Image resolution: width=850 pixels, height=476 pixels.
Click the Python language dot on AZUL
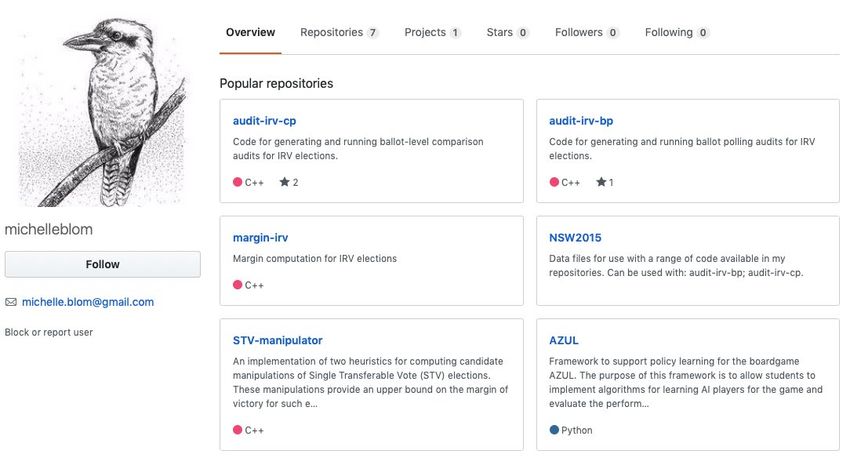click(554, 430)
